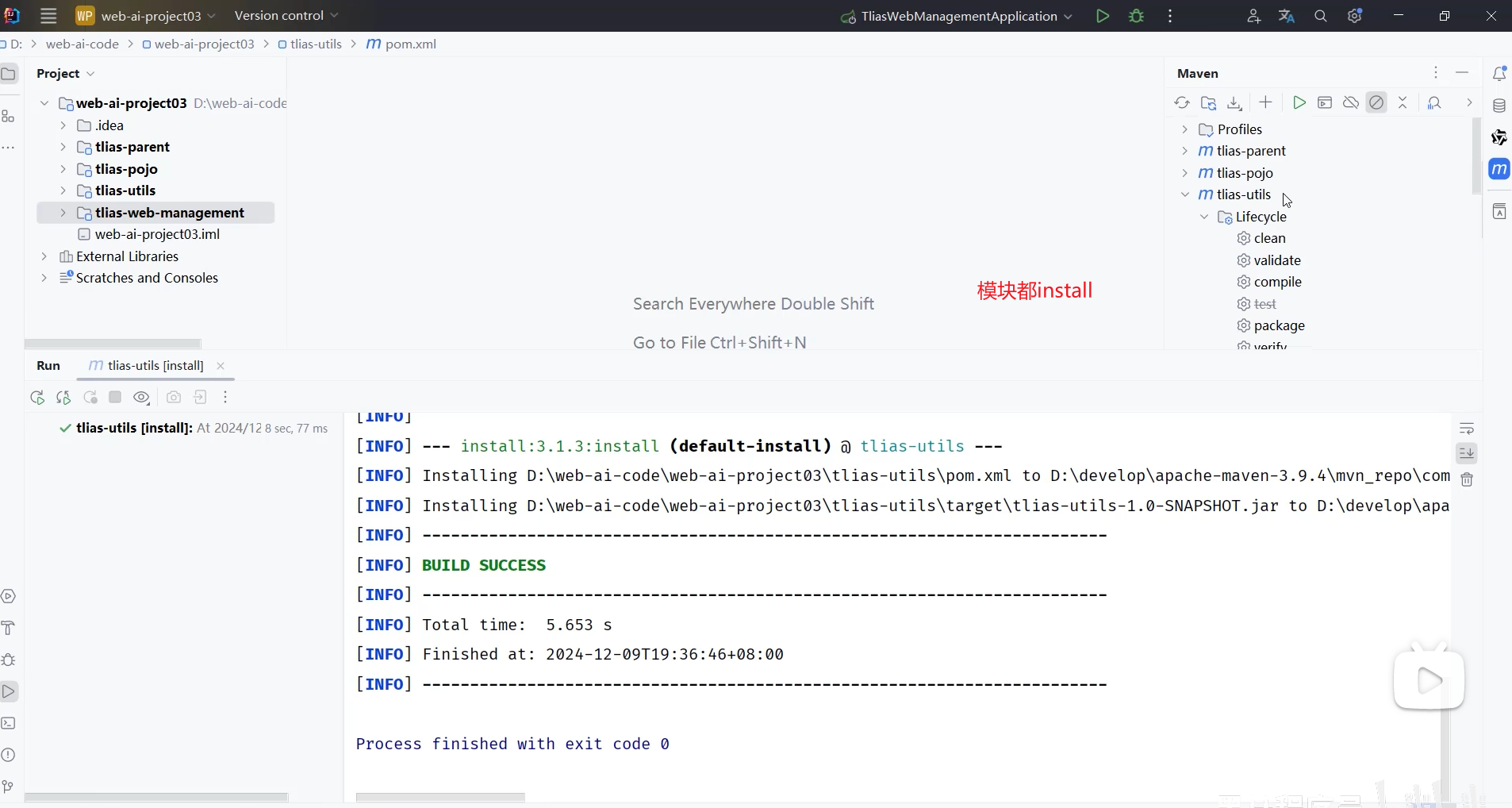Reload all Maven projects

[1182, 102]
